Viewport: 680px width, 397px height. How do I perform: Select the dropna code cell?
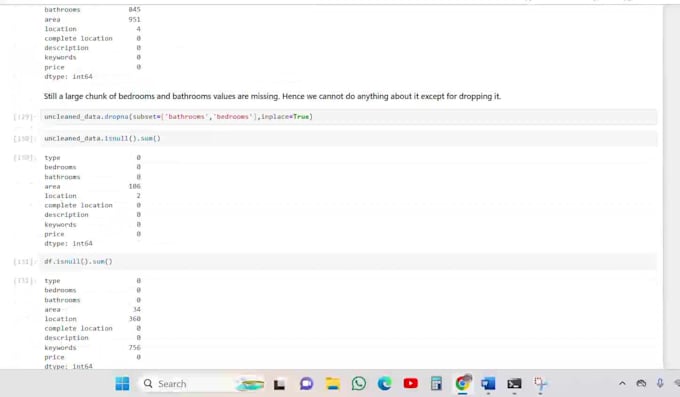(348, 117)
